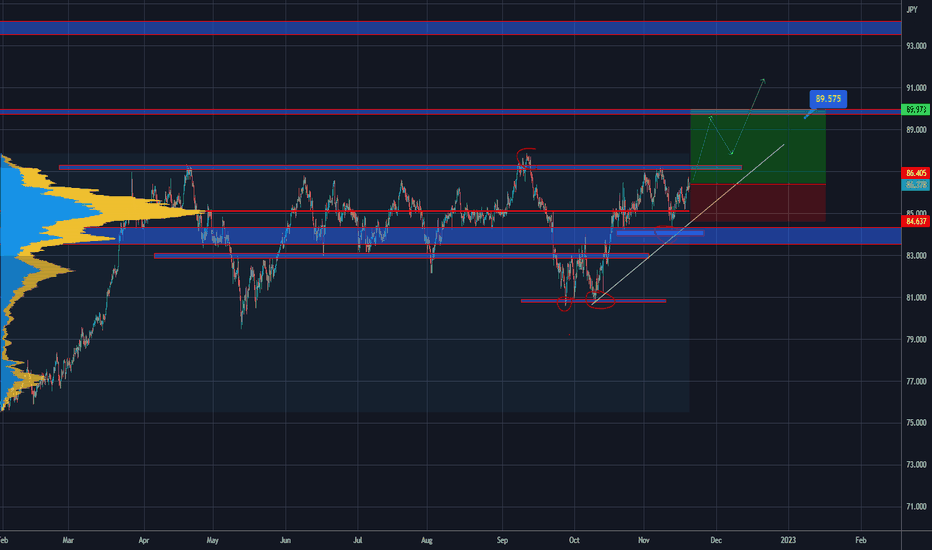
Task: Click the 83.000 price axis label
Action: tap(916, 256)
